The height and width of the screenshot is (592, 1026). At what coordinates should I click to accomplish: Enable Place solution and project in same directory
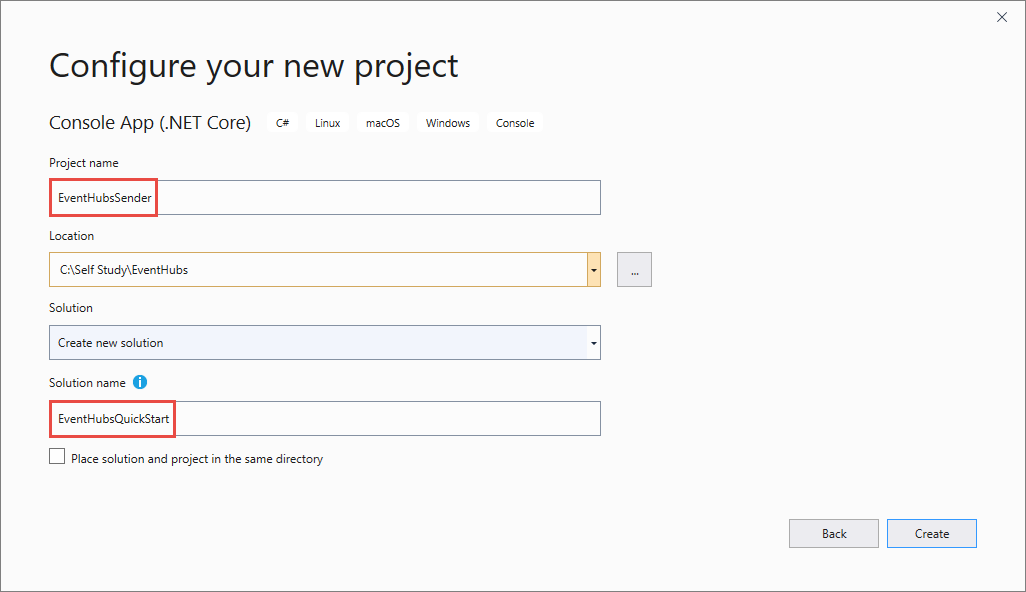[x=57, y=458]
